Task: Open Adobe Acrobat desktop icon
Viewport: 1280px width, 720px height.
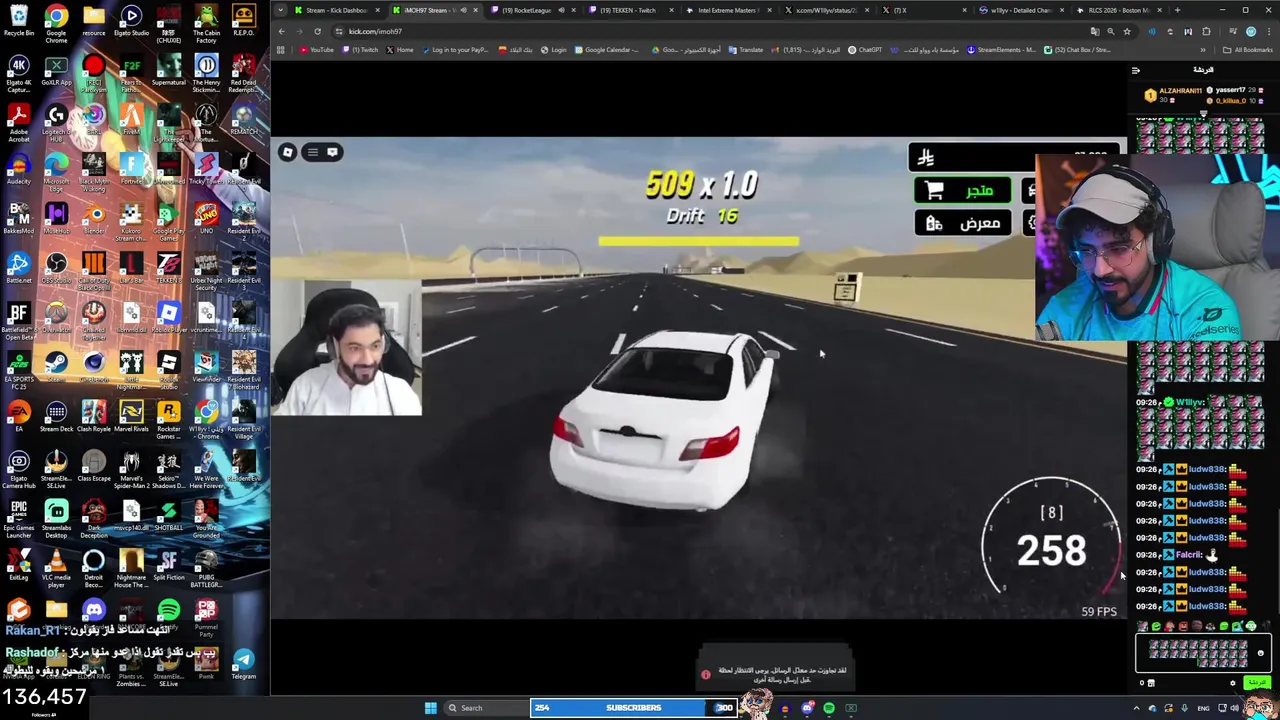Action: coord(19,124)
